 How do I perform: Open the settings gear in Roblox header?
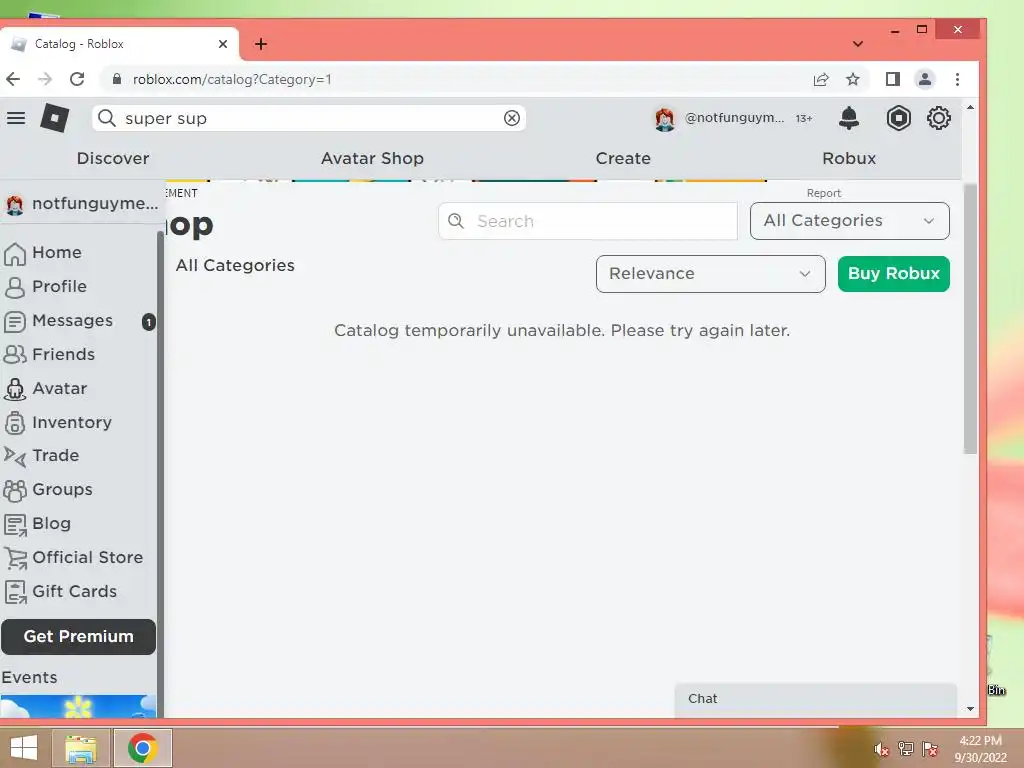[938, 118]
